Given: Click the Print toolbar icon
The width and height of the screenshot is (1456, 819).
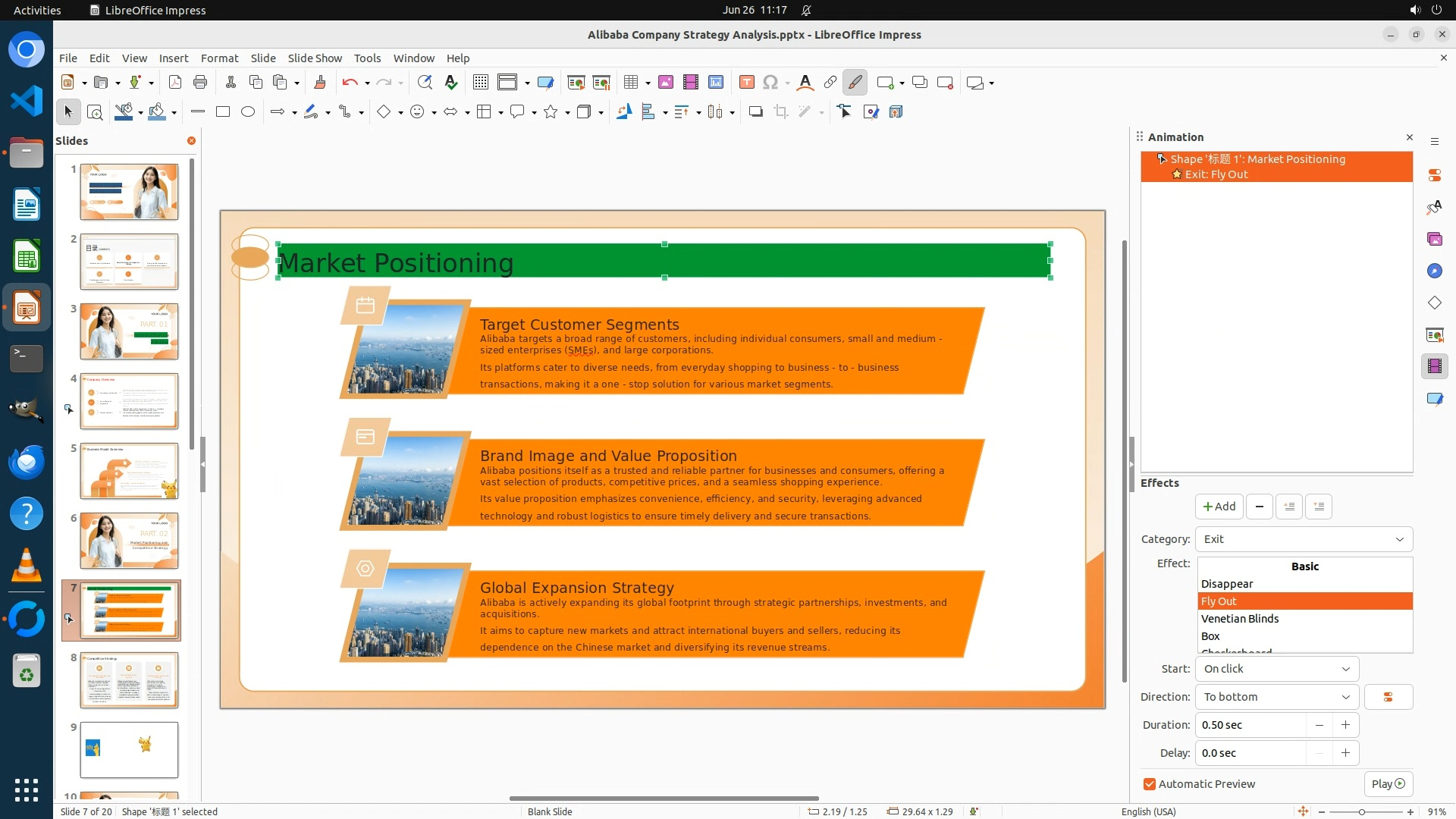Looking at the screenshot, I should [x=200, y=83].
